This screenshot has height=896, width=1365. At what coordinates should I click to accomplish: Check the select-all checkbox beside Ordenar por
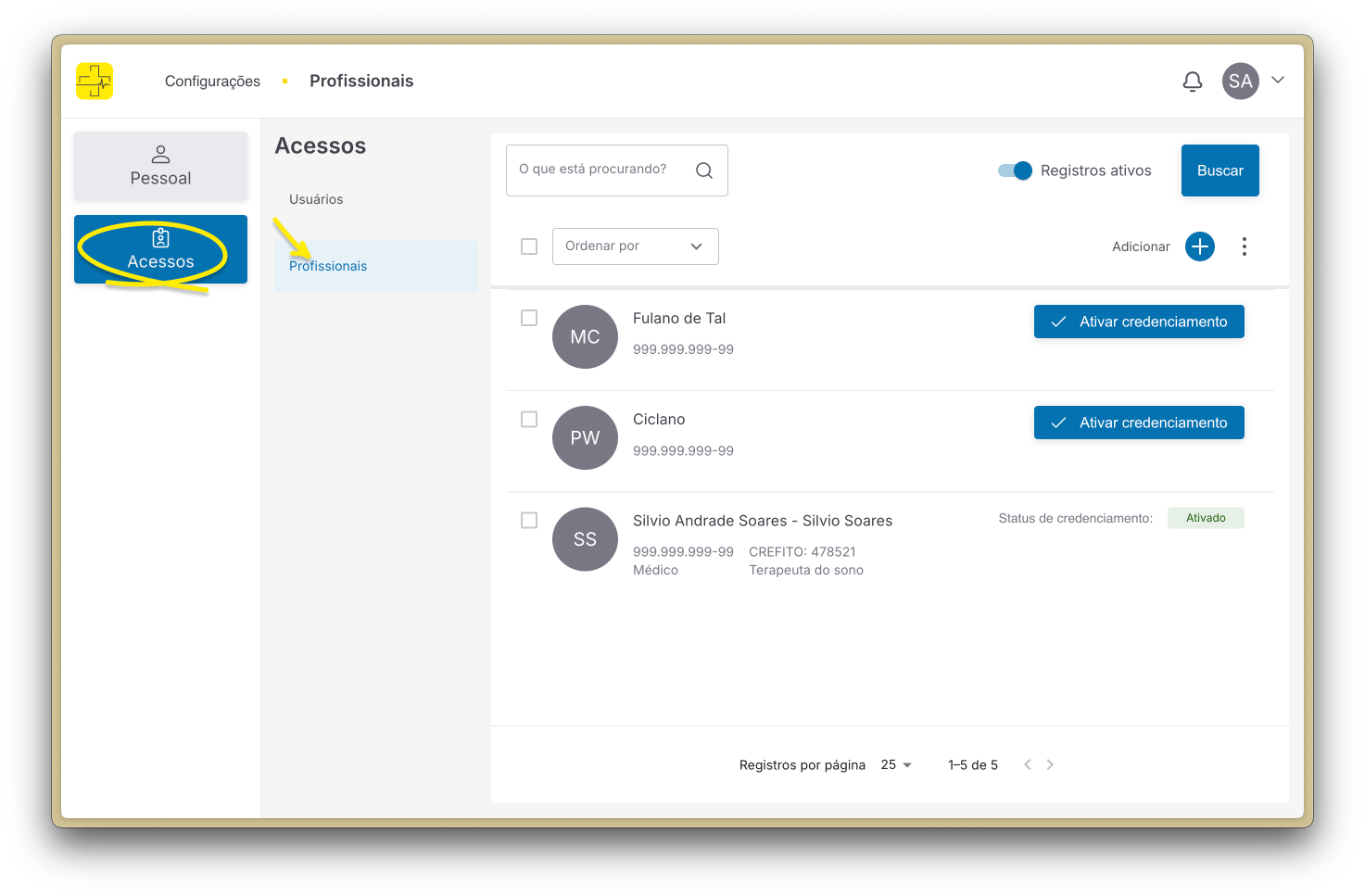click(x=529, y=246)
